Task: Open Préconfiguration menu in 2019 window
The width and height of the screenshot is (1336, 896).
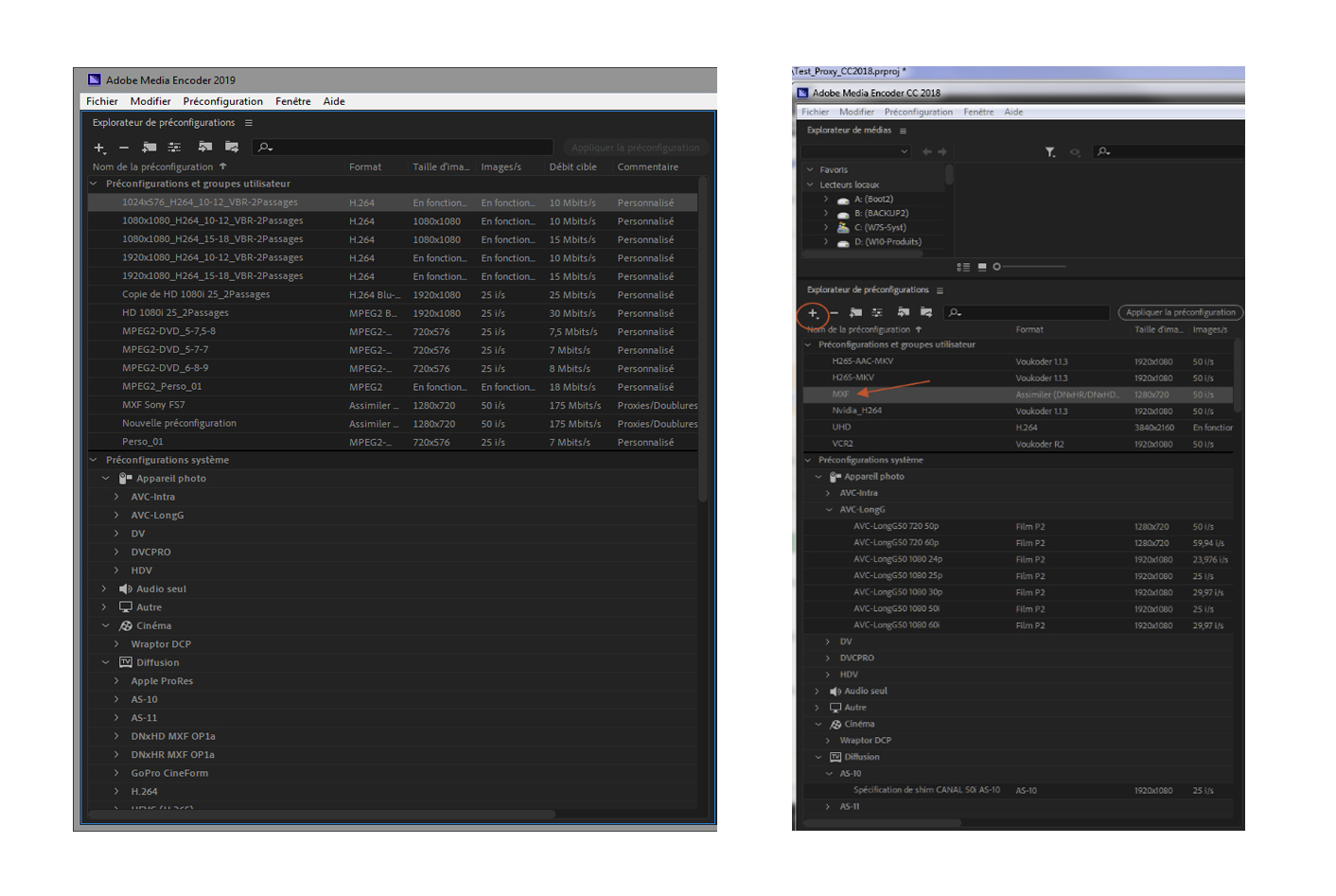Action: 223,101
